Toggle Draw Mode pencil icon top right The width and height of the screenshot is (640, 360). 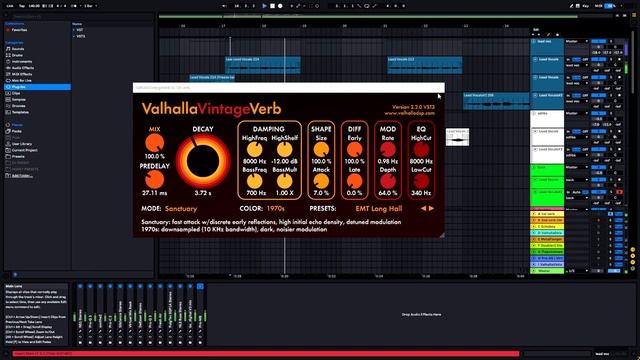[x=571, y=6]
